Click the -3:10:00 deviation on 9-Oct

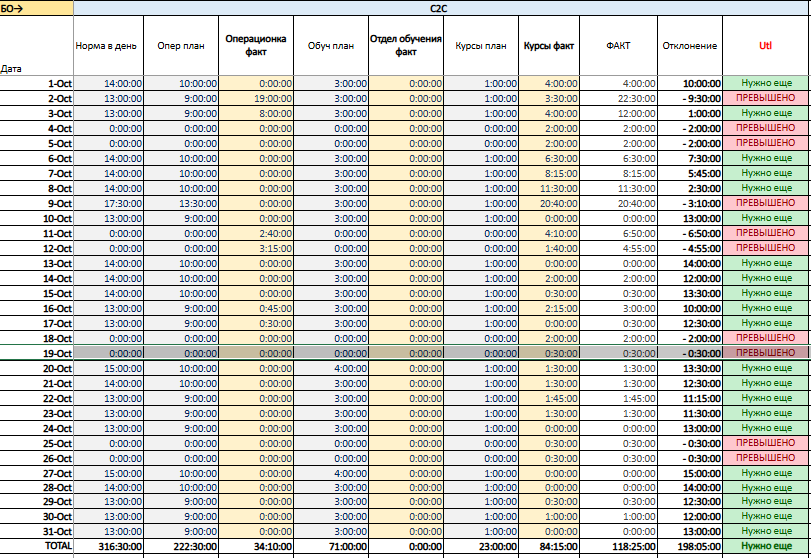click(x=690, y=203)
